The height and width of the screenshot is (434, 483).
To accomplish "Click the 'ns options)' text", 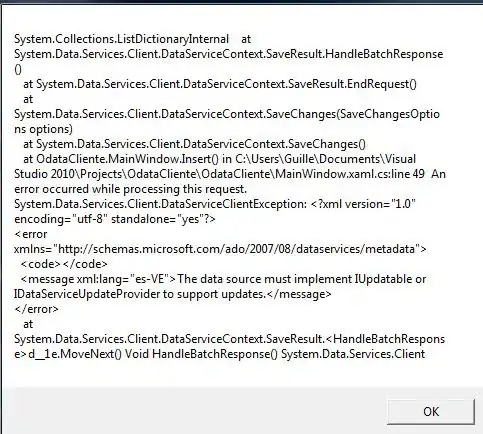I will pos(43,129).
